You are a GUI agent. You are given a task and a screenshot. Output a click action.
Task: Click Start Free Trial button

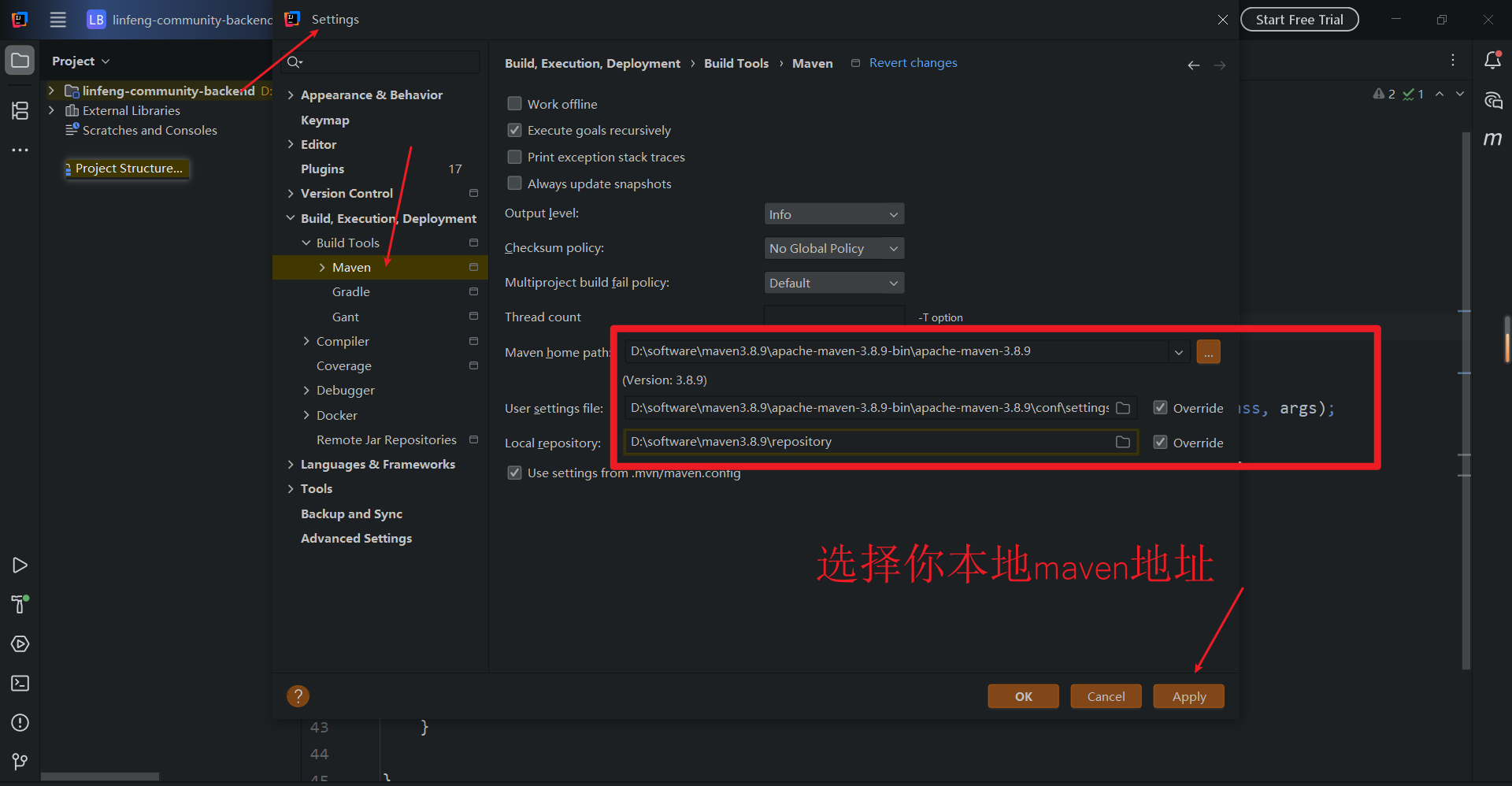[x=1299, y=20]
